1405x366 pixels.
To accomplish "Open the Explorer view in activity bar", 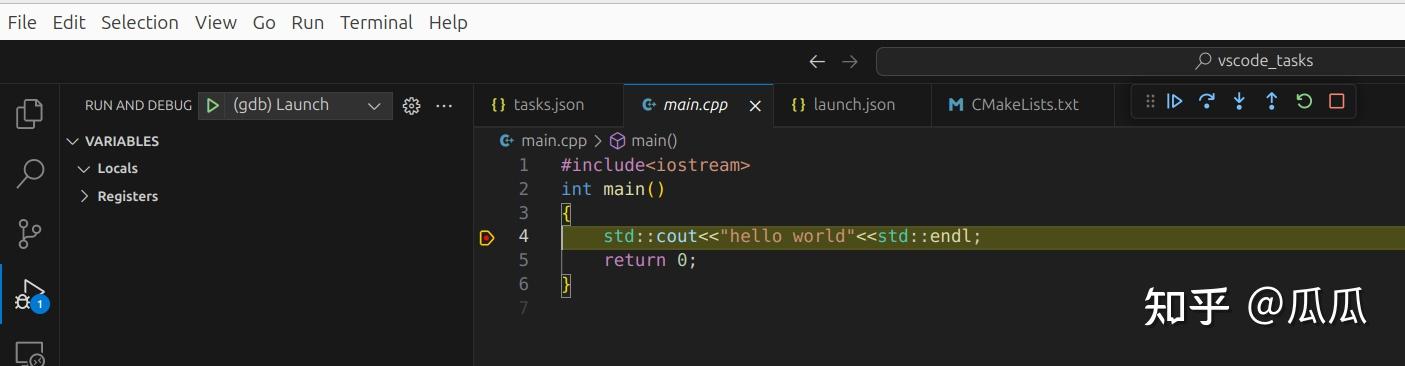I will (30, 114).
